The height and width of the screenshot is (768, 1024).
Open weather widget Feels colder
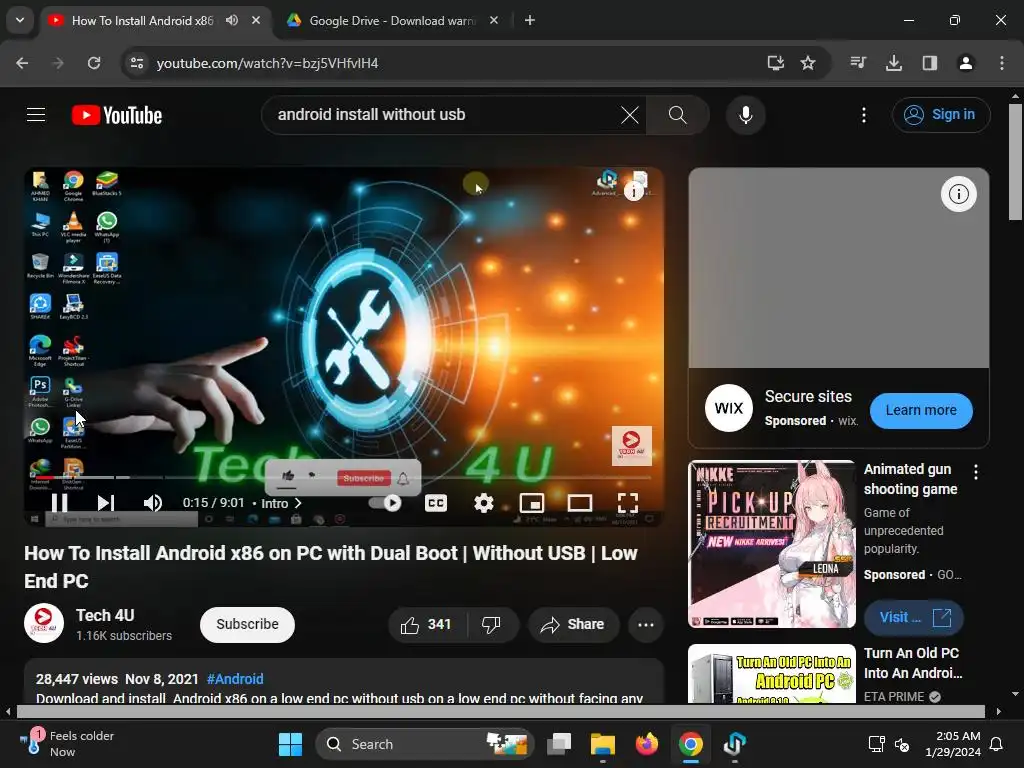pos(66,744)
